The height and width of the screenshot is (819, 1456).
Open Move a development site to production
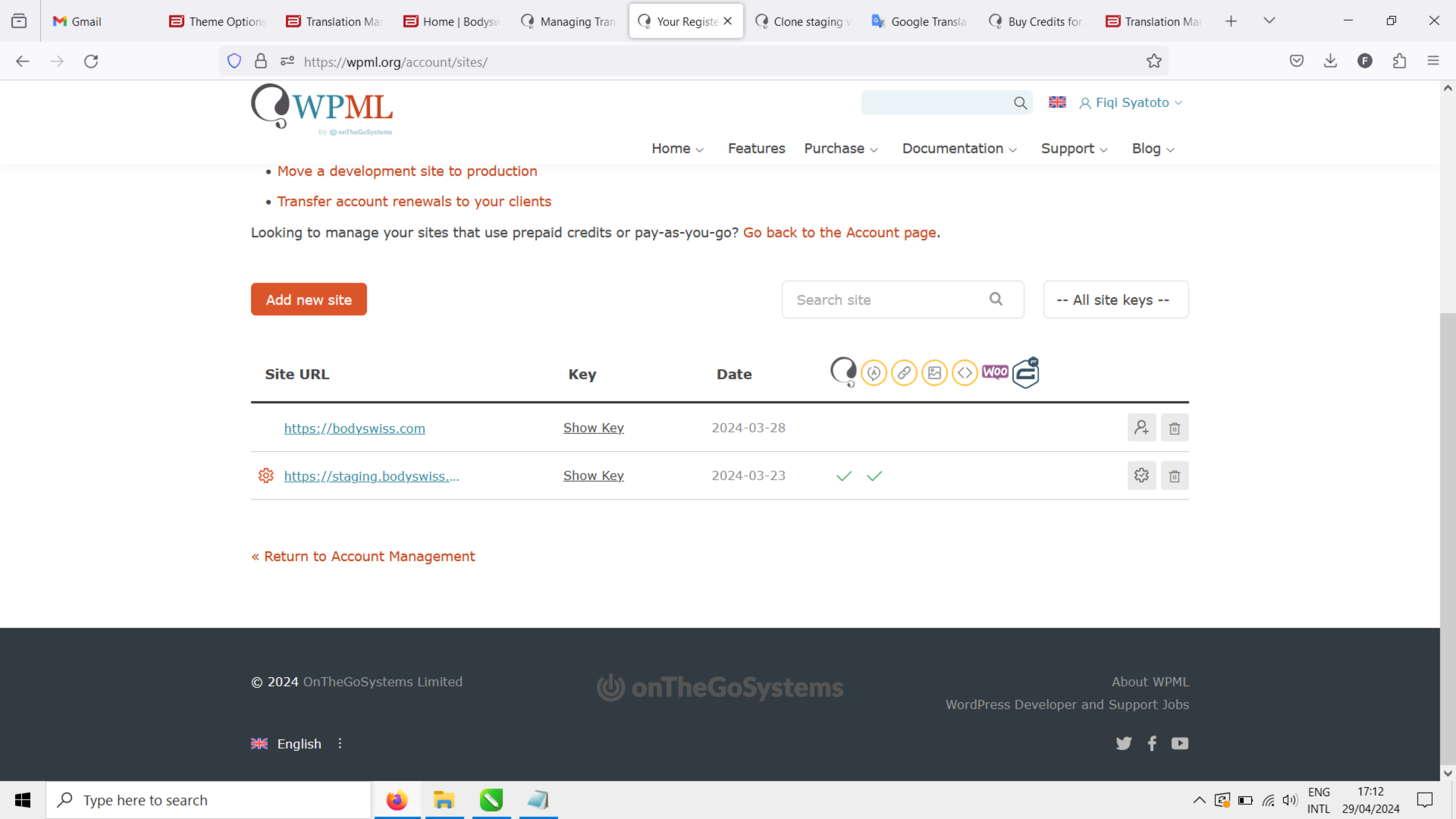(407, 171)
